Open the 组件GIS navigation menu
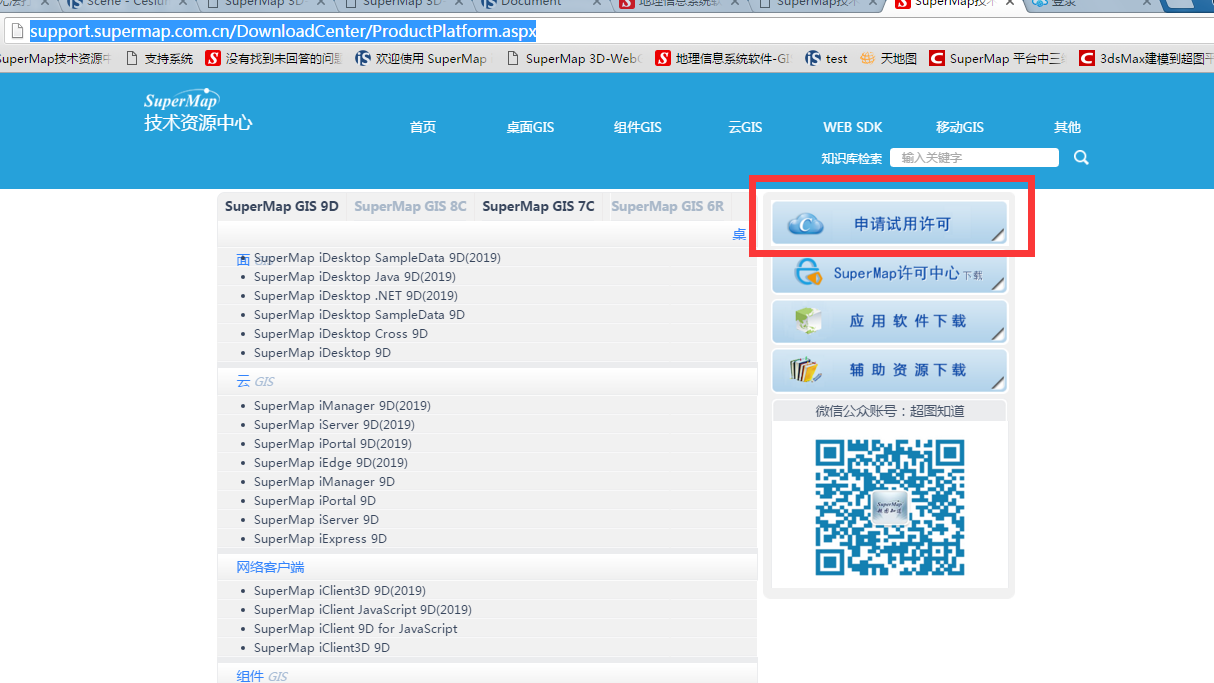Viewport: 1214px width, 683px height. click(x=638, y=127)
